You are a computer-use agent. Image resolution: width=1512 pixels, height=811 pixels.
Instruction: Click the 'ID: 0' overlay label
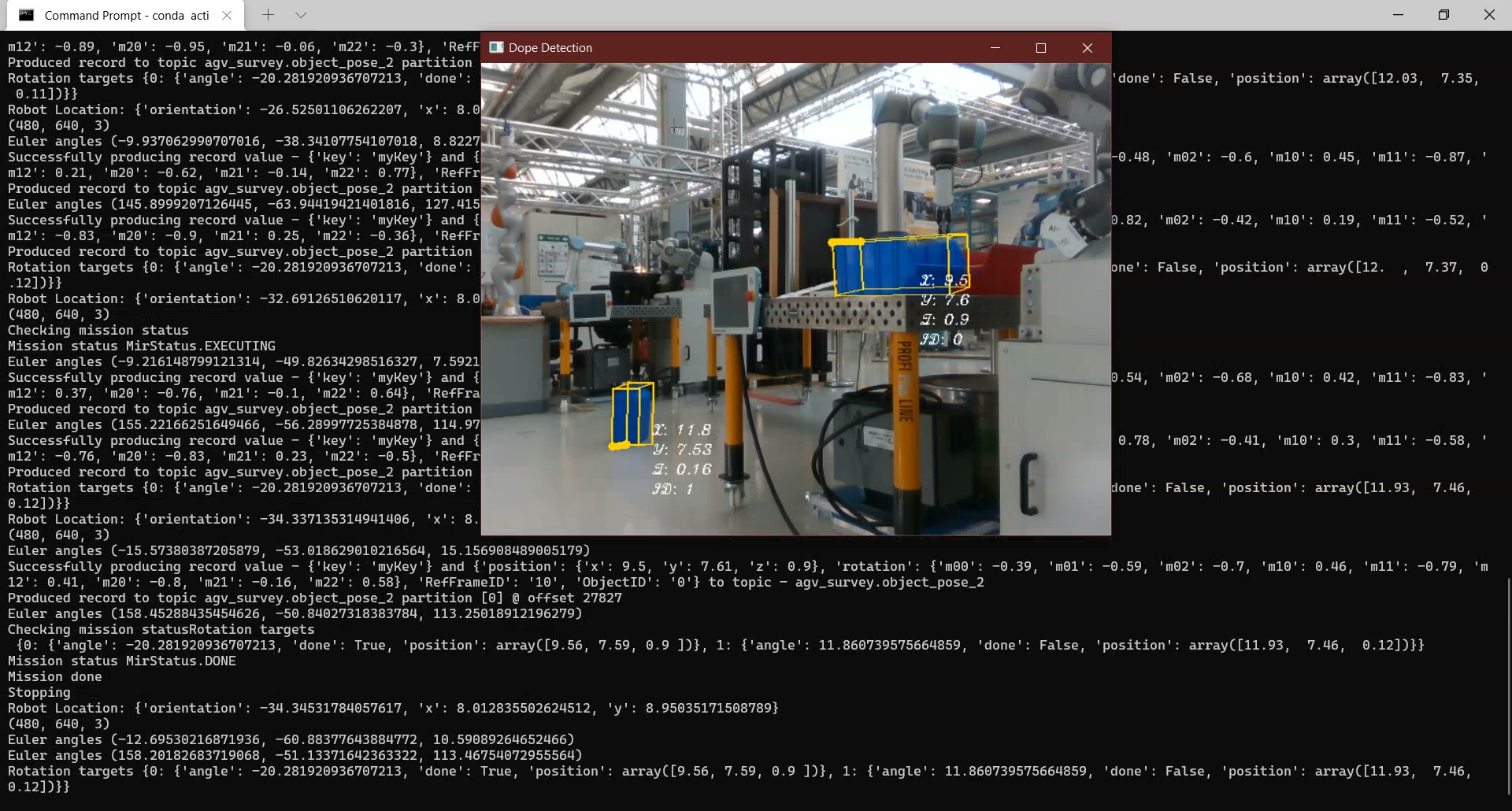(x=942, y=339)
